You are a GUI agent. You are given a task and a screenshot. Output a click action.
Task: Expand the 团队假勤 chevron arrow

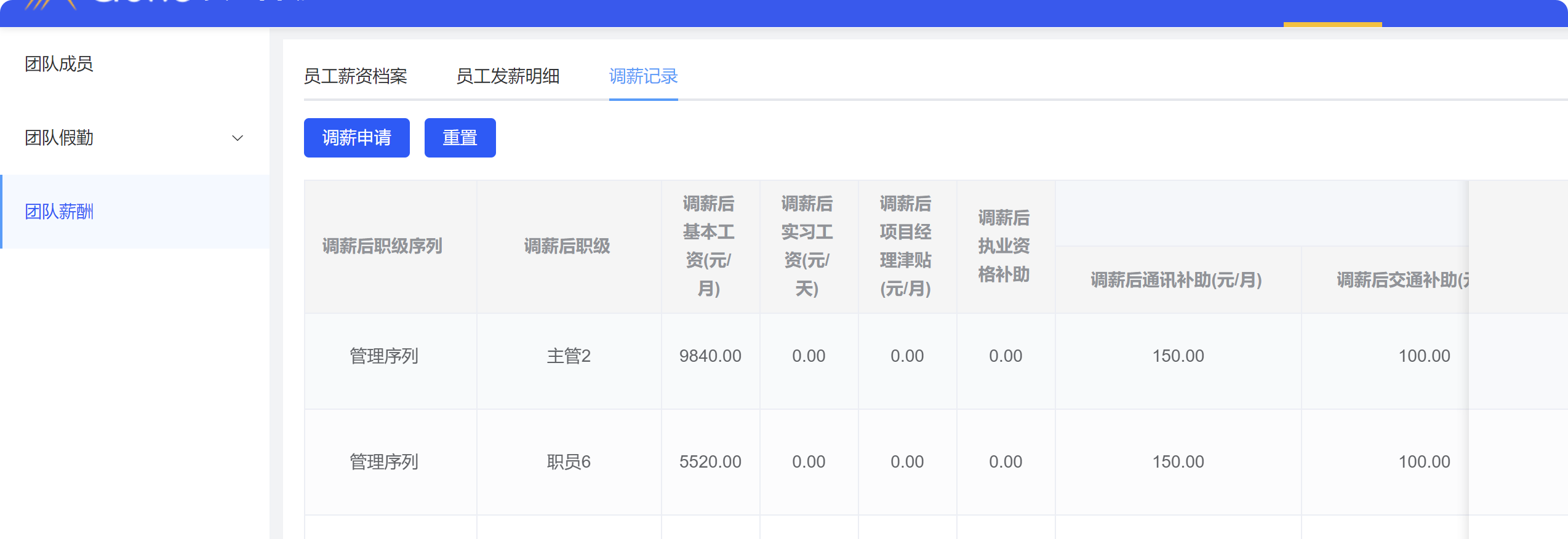(x=237, y=138)
